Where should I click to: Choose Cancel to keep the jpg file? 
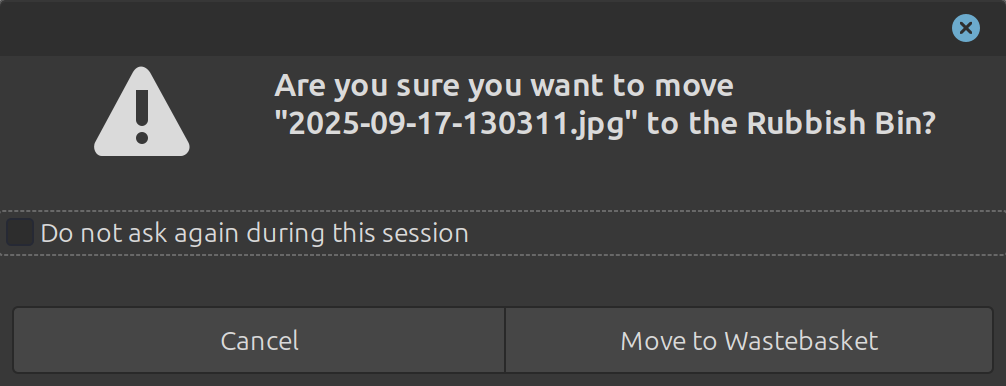(x=259, y=340)
